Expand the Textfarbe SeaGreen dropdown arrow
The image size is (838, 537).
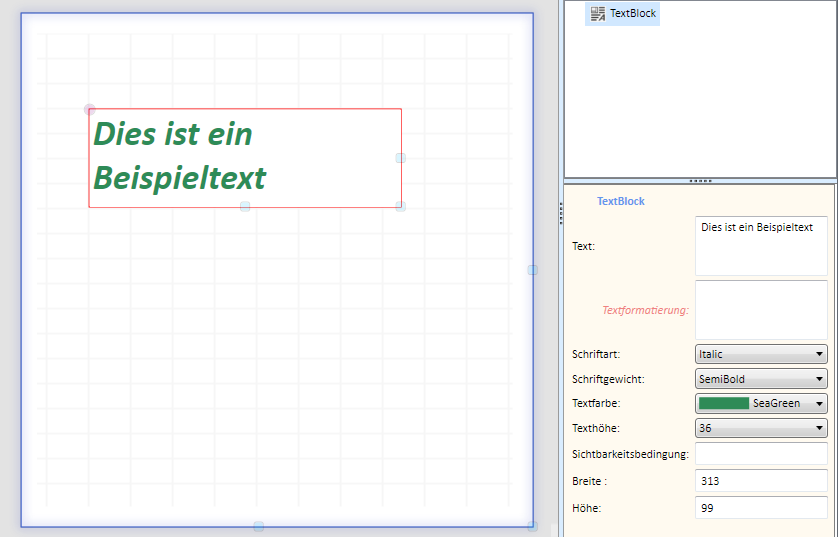(x=819, y=403)
